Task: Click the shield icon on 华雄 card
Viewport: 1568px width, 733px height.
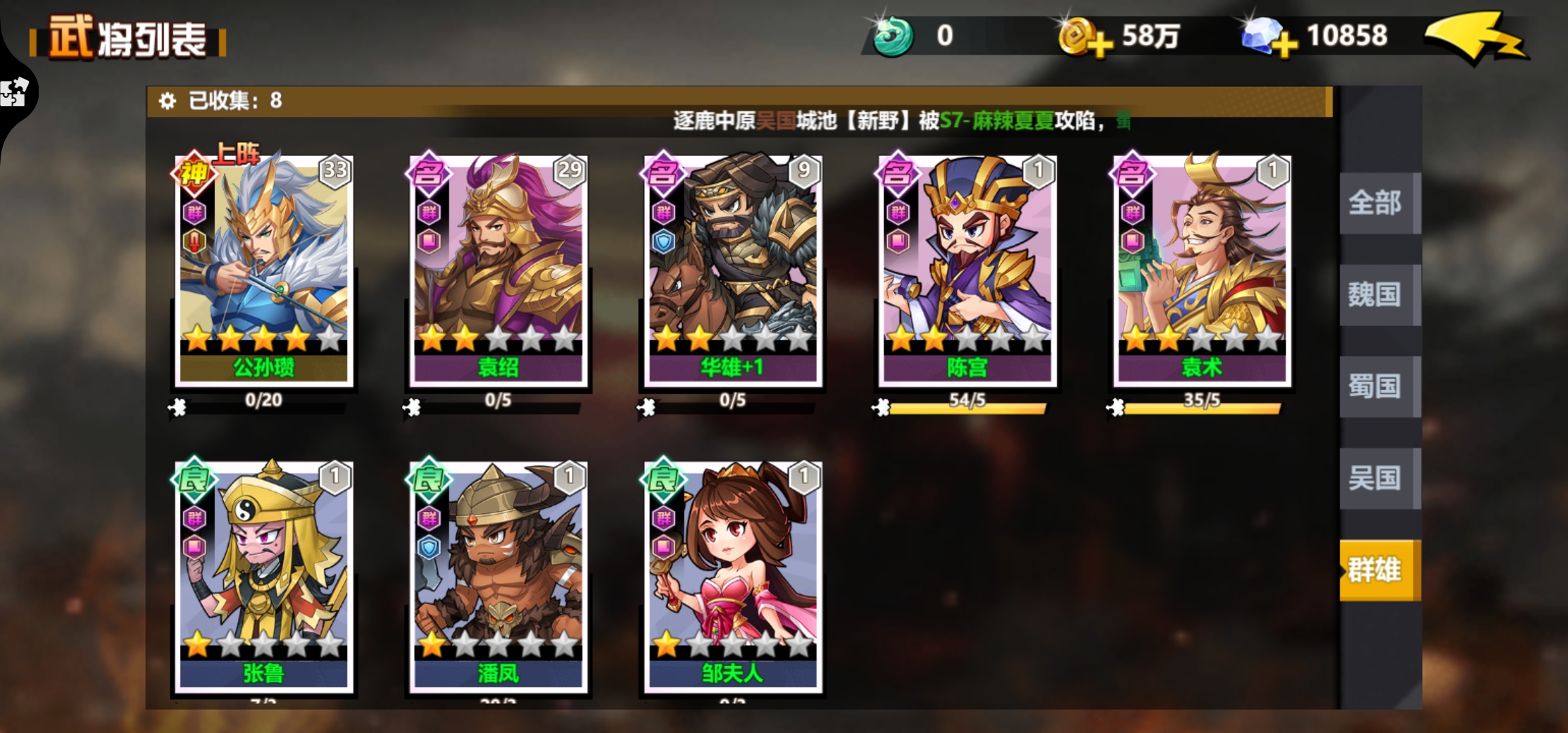Action: [x=663, y=241]
